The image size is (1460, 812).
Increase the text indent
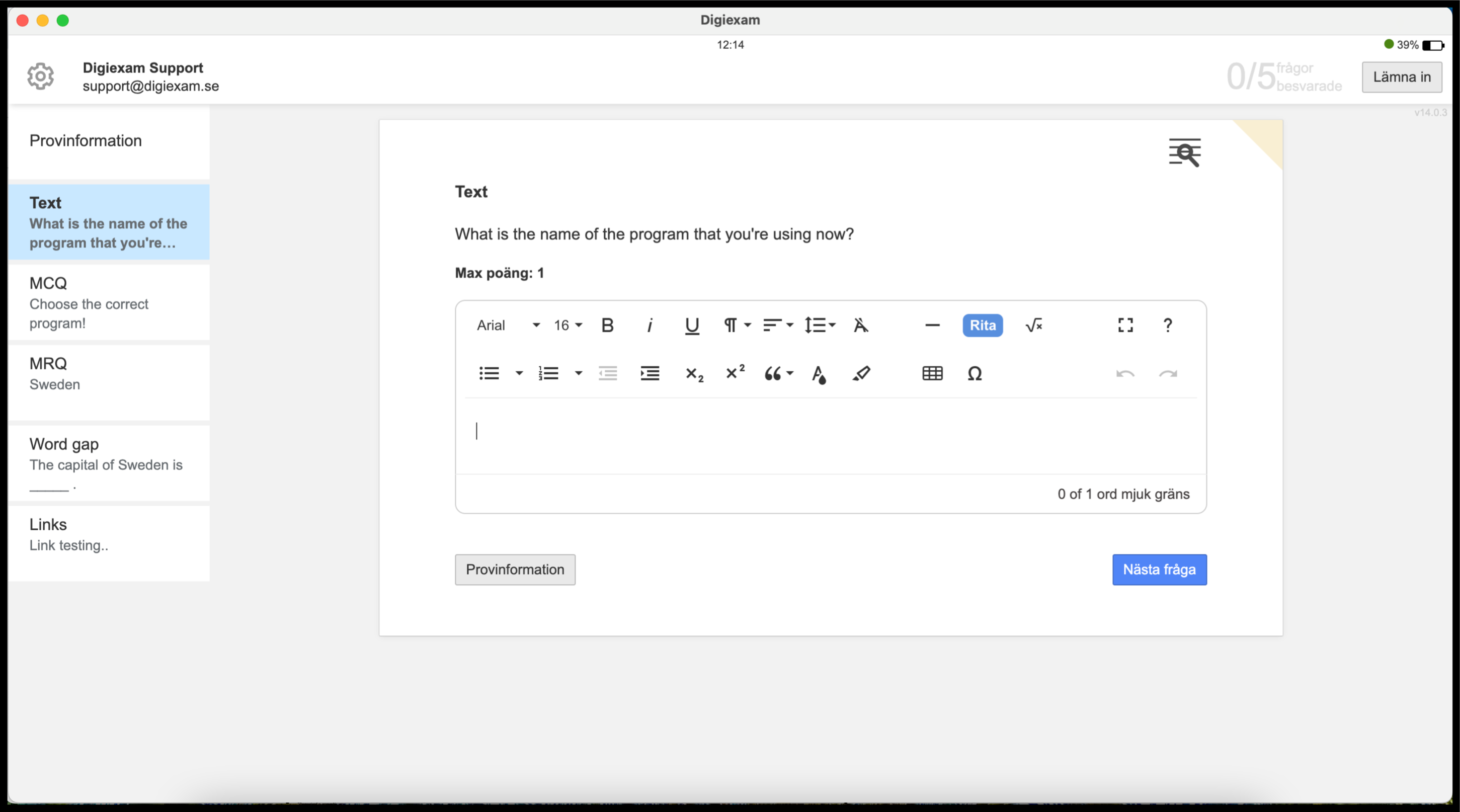point(650,373)
